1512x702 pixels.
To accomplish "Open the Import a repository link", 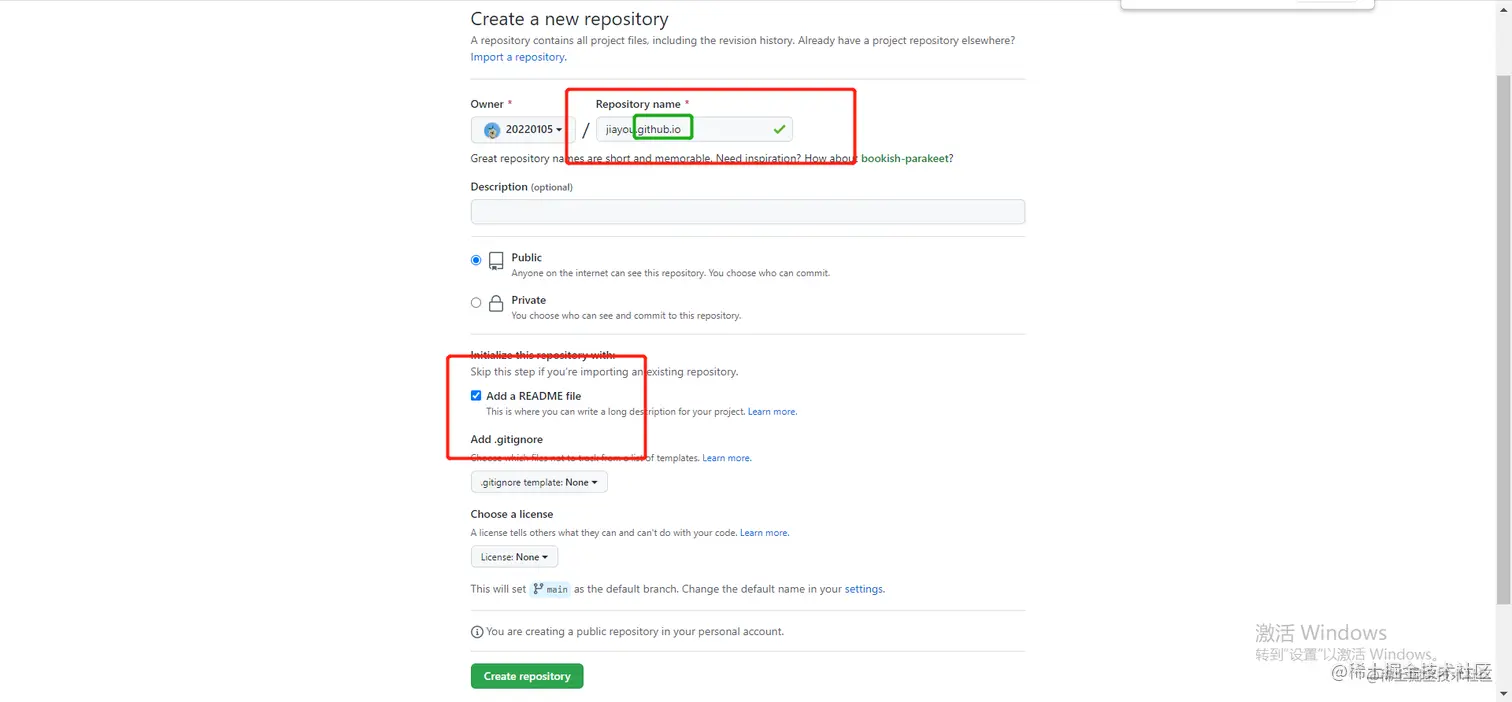I will 518,57.
